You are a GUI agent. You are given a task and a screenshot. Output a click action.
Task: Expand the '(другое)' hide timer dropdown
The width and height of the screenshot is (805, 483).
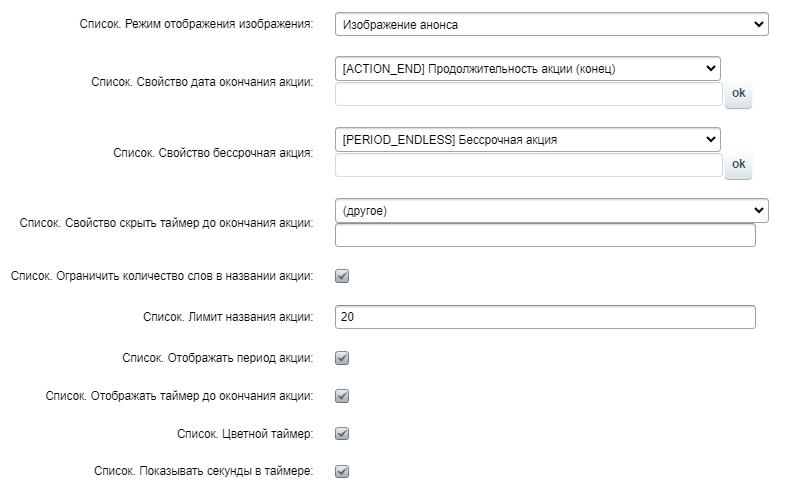click(x=551, y=210)
